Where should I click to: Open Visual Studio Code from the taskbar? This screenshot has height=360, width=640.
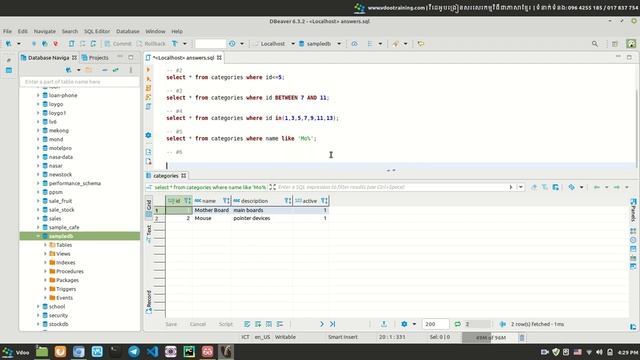(152, 351)
